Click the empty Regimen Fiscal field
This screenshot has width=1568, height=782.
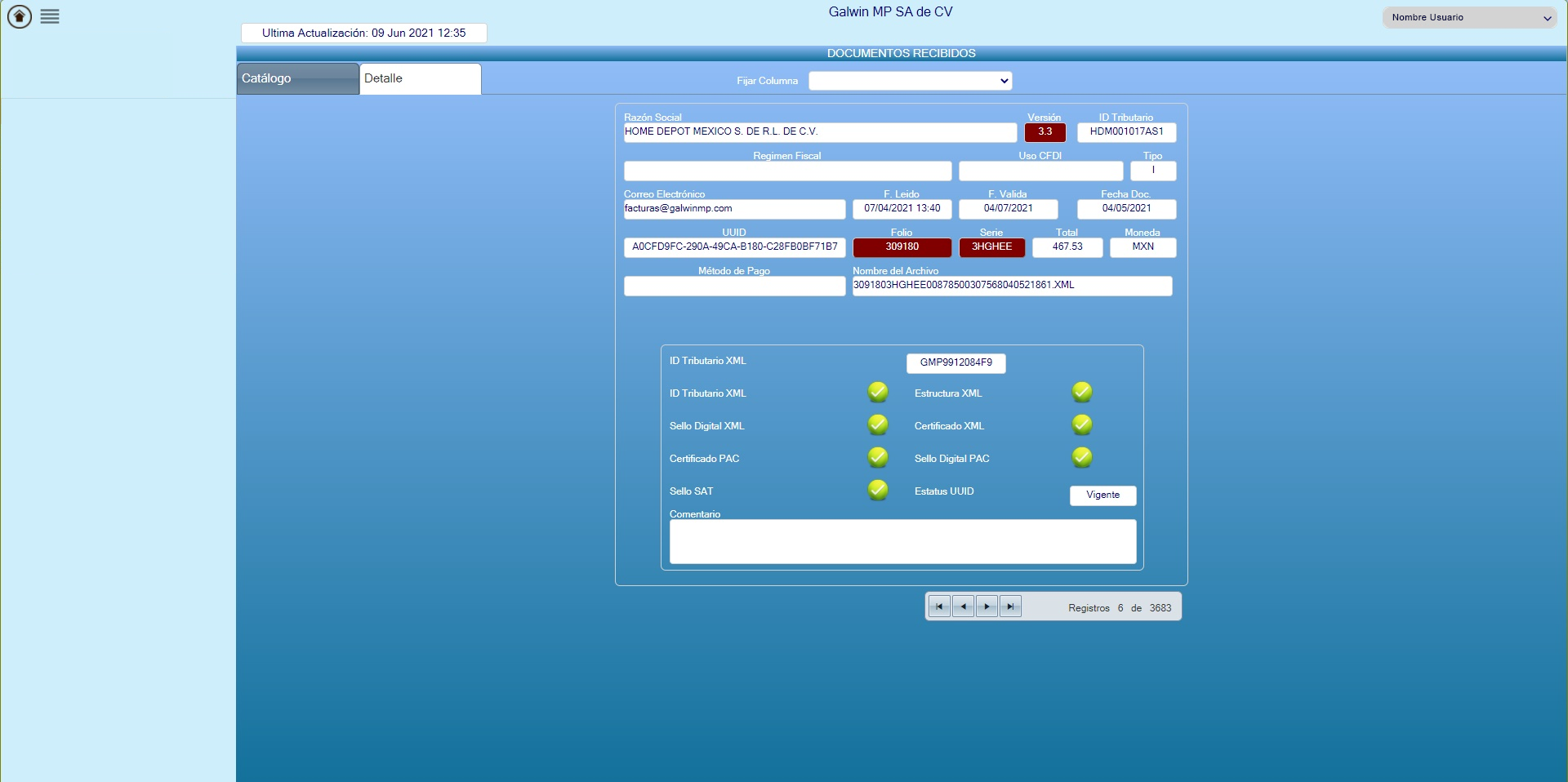click(787, 171)
